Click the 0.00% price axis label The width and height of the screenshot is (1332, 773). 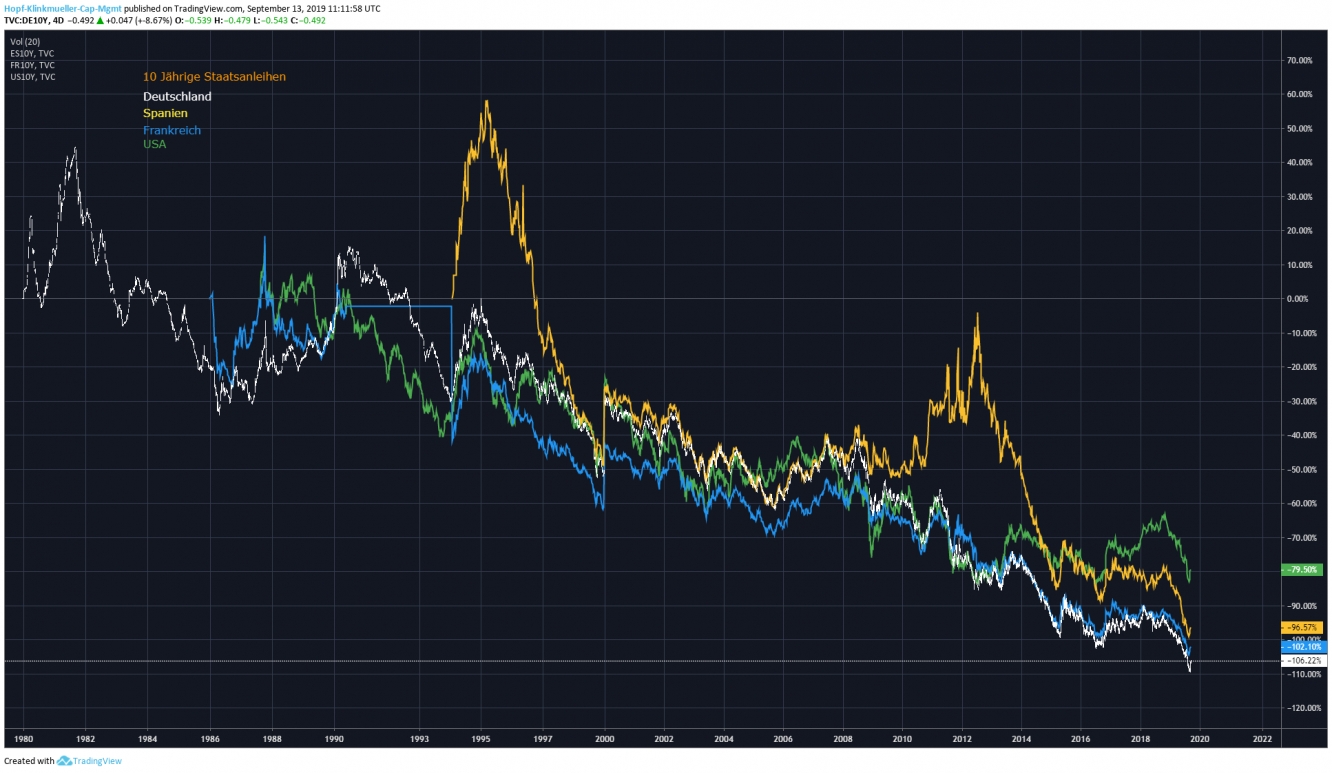click(x=1300, y=299)
